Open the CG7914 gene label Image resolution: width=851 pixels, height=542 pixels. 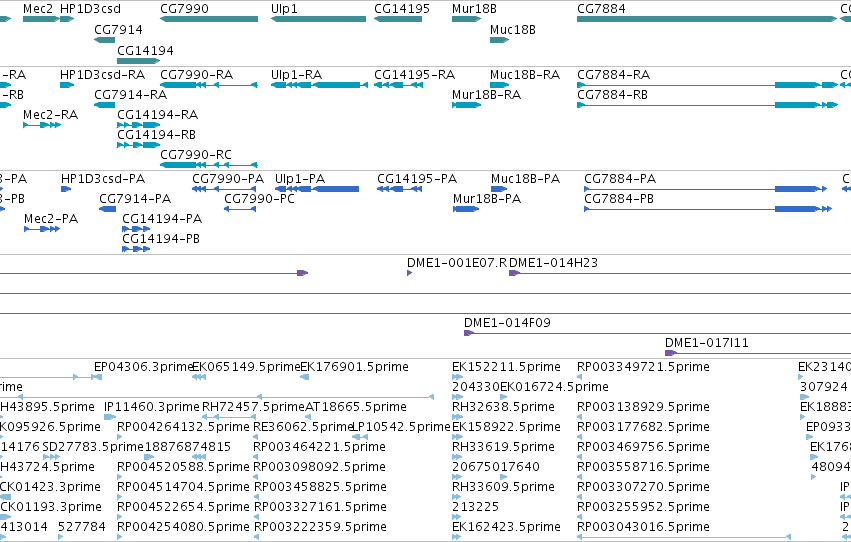point(118,29)
